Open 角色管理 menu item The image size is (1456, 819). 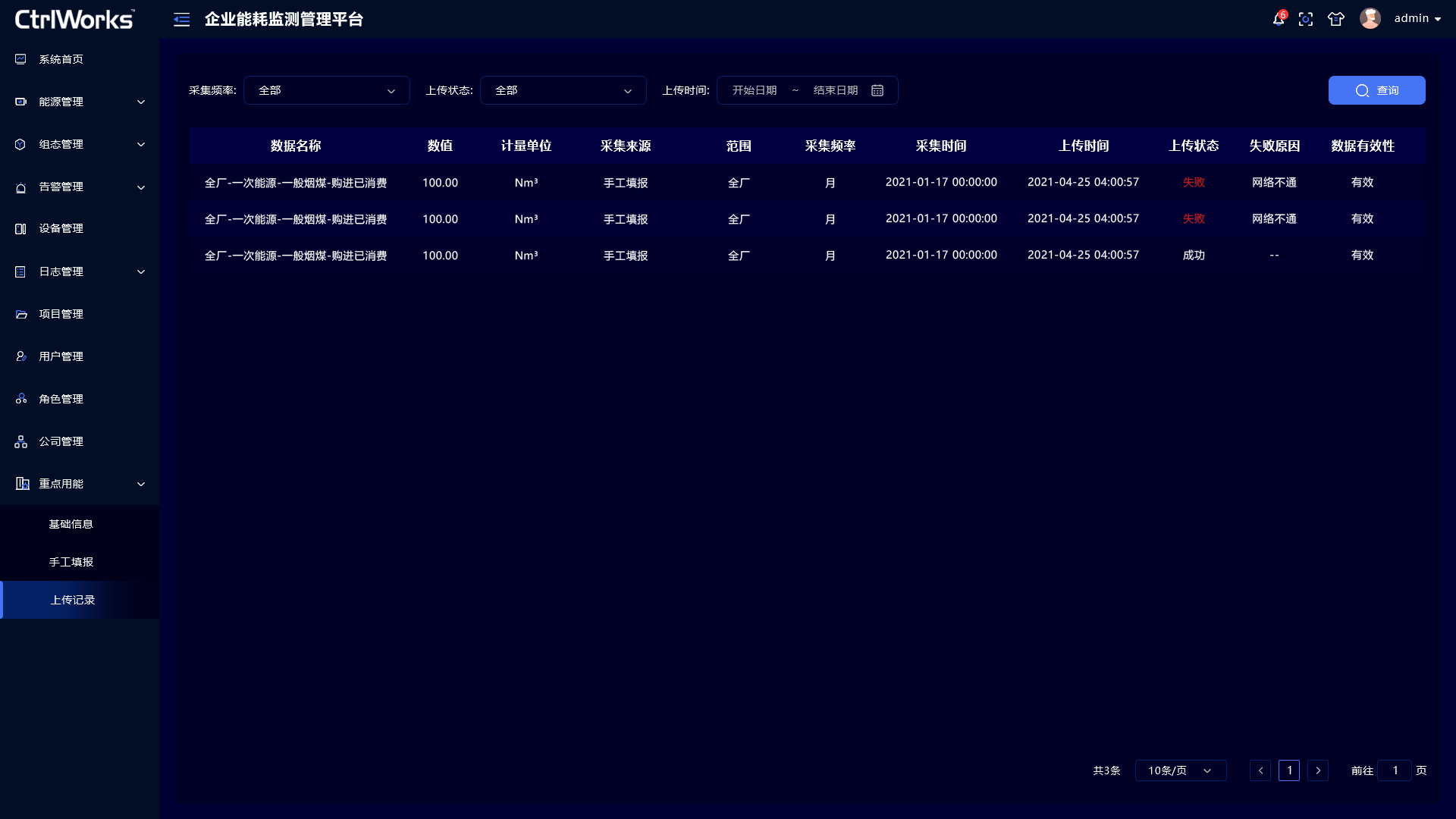(x=80, y=399)
